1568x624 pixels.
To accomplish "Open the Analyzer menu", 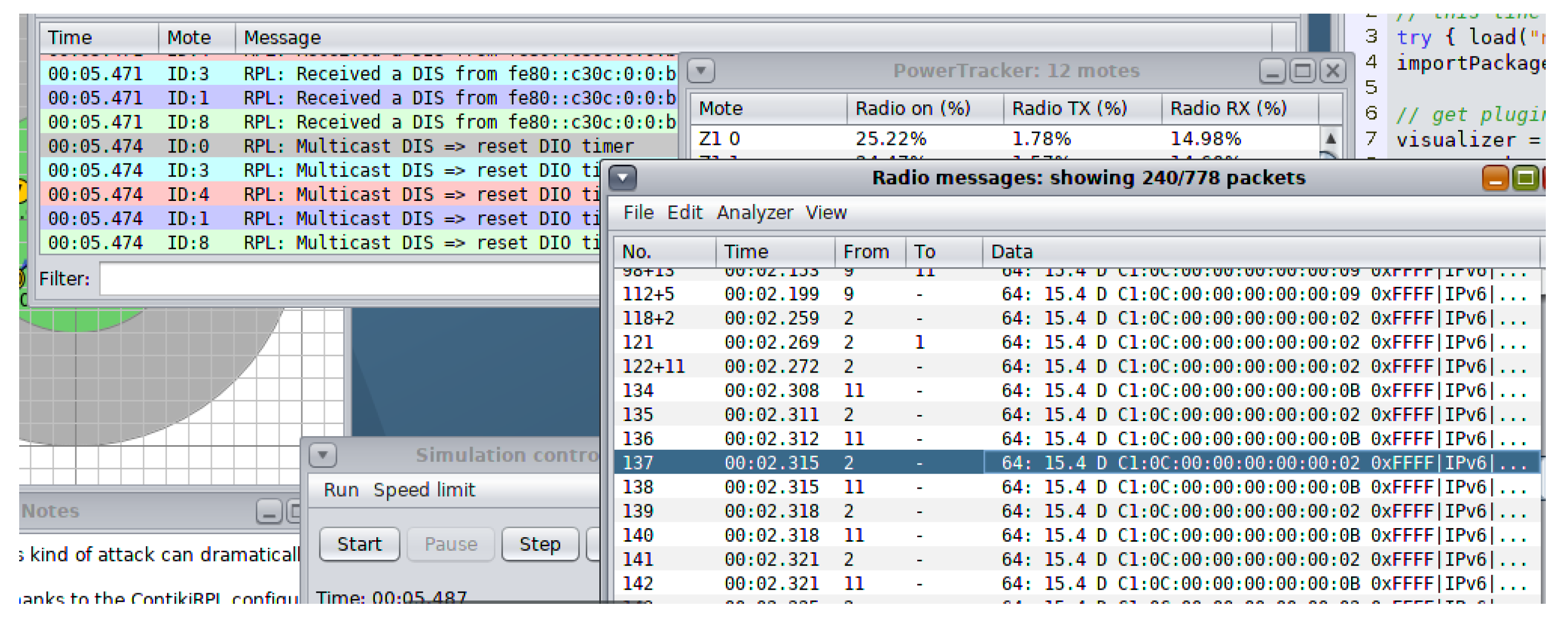I will tap(754, 213).
